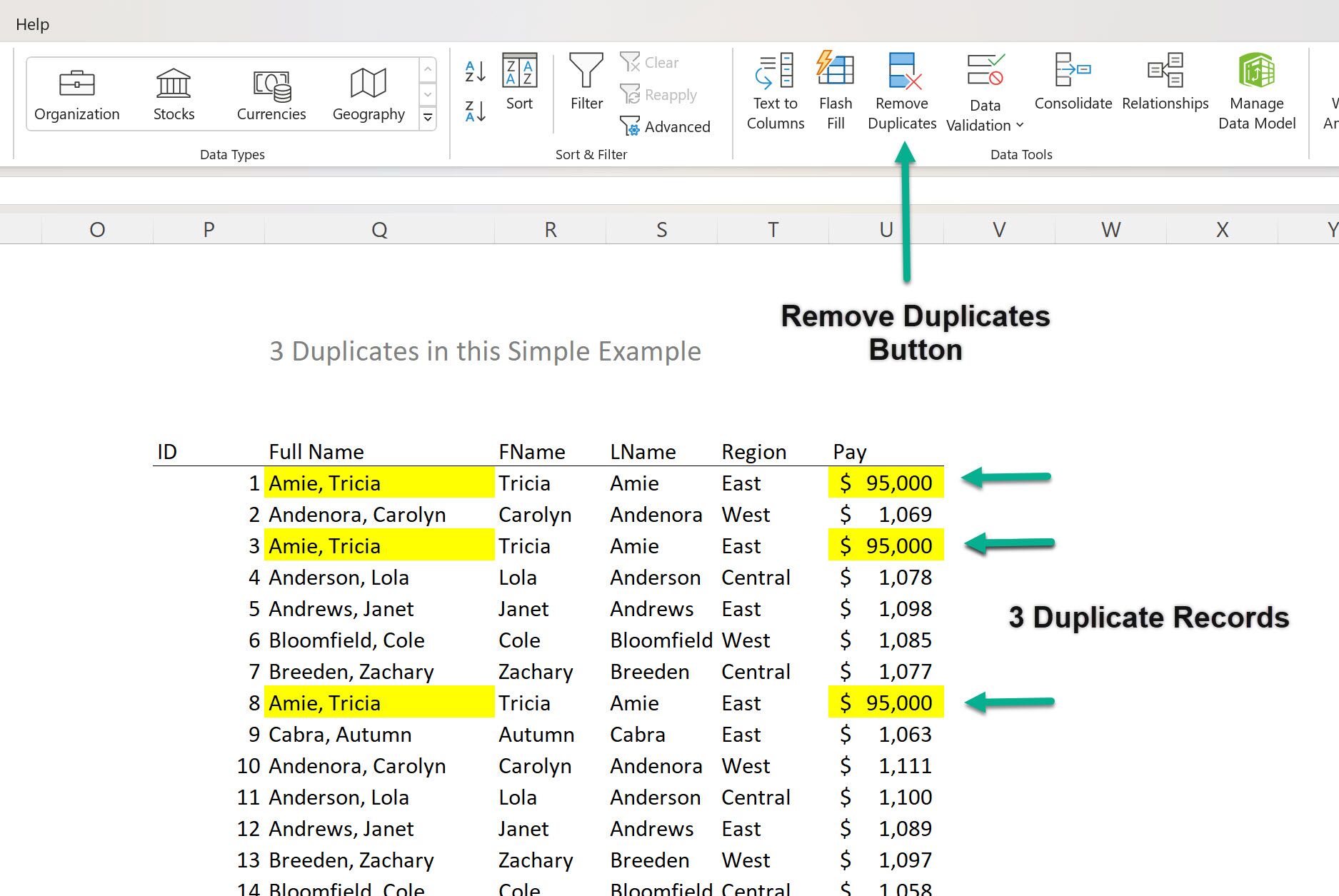This screenshot has height=896, width=1339.
Task: Open the Relationships tool
Action: (x=1165, y=71)
